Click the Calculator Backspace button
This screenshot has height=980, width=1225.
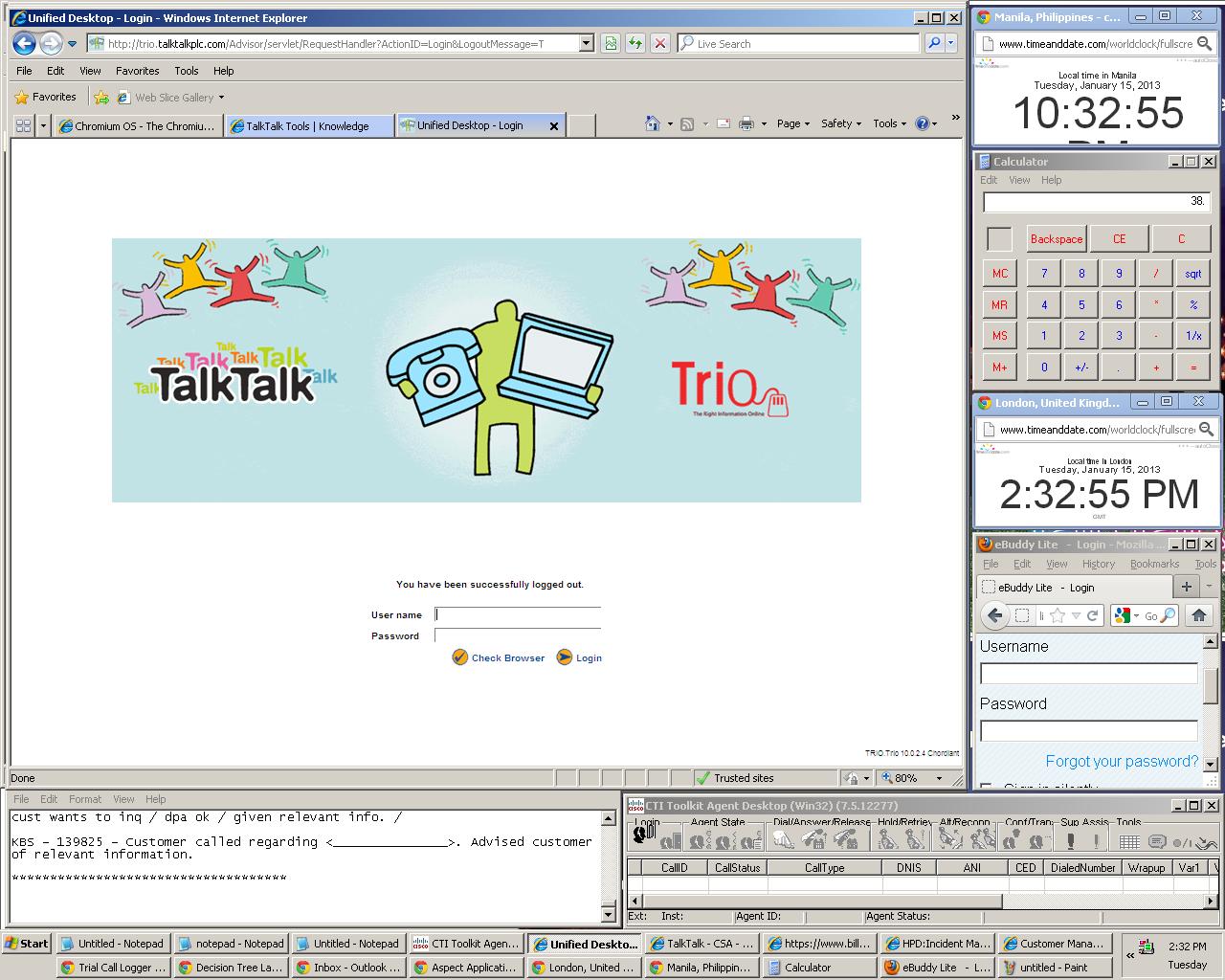point(1057,239)
